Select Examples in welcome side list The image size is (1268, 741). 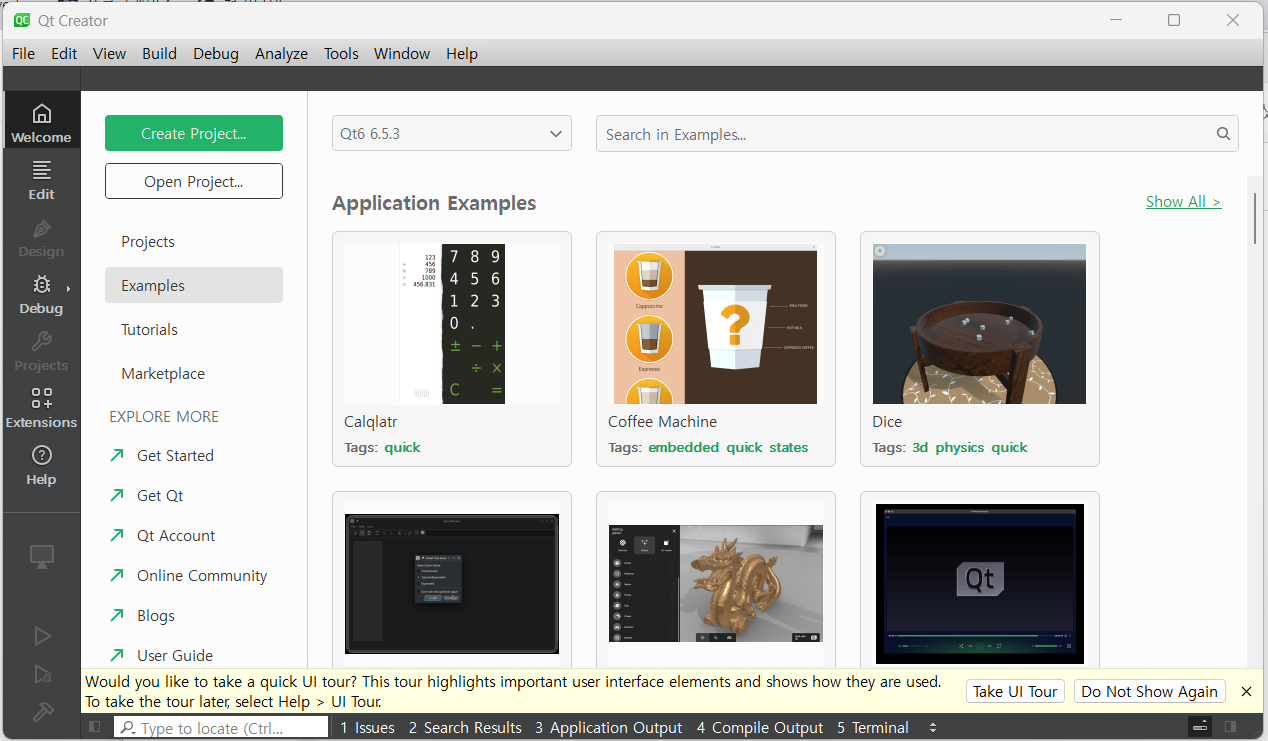194,285
